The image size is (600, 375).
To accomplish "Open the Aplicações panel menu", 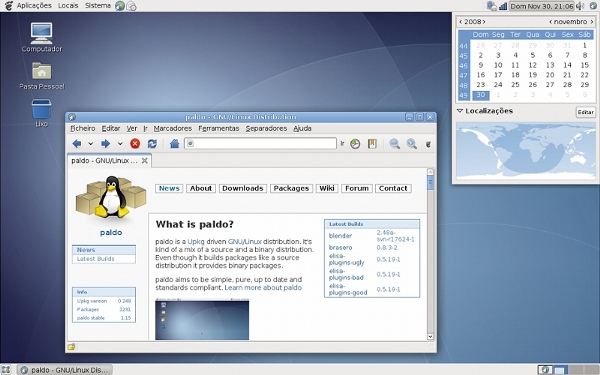I will (34, 6).
